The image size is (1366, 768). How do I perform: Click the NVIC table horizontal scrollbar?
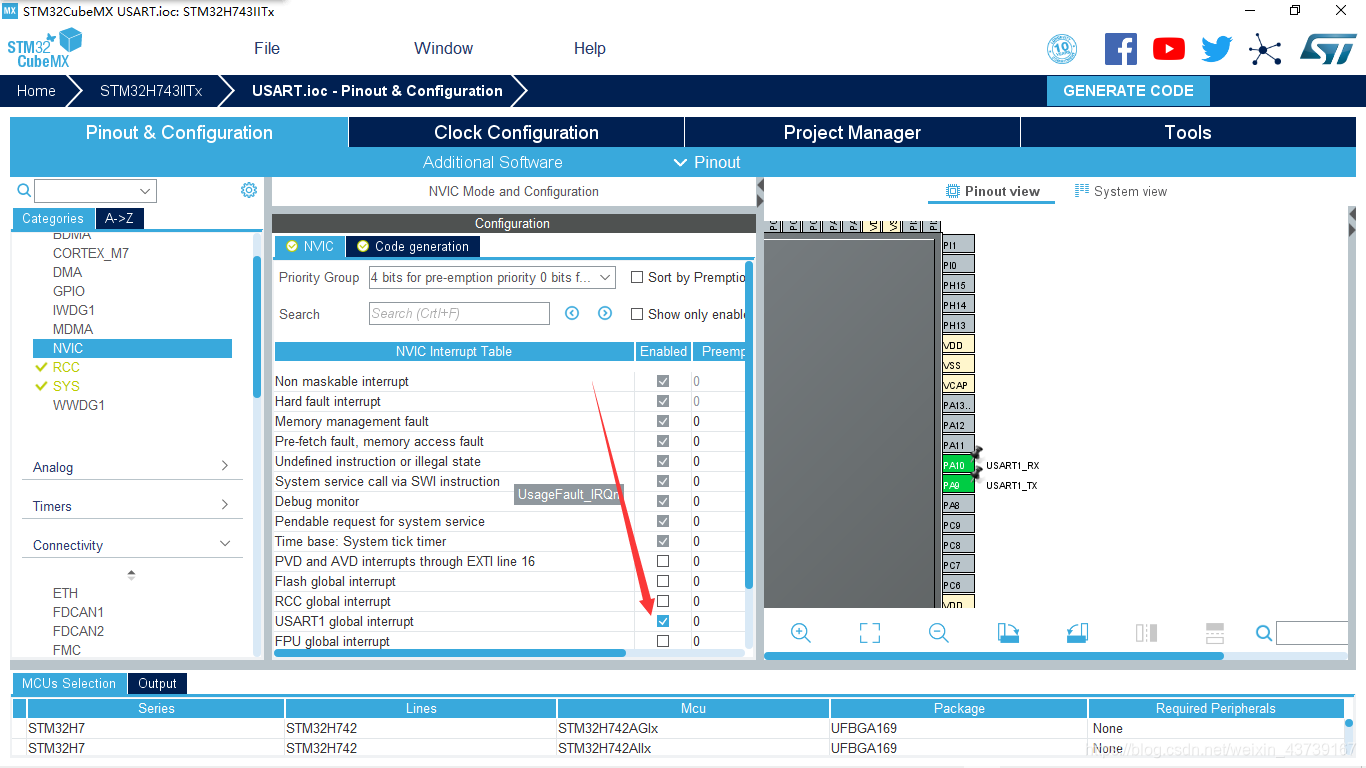click(x=450, y=653)
